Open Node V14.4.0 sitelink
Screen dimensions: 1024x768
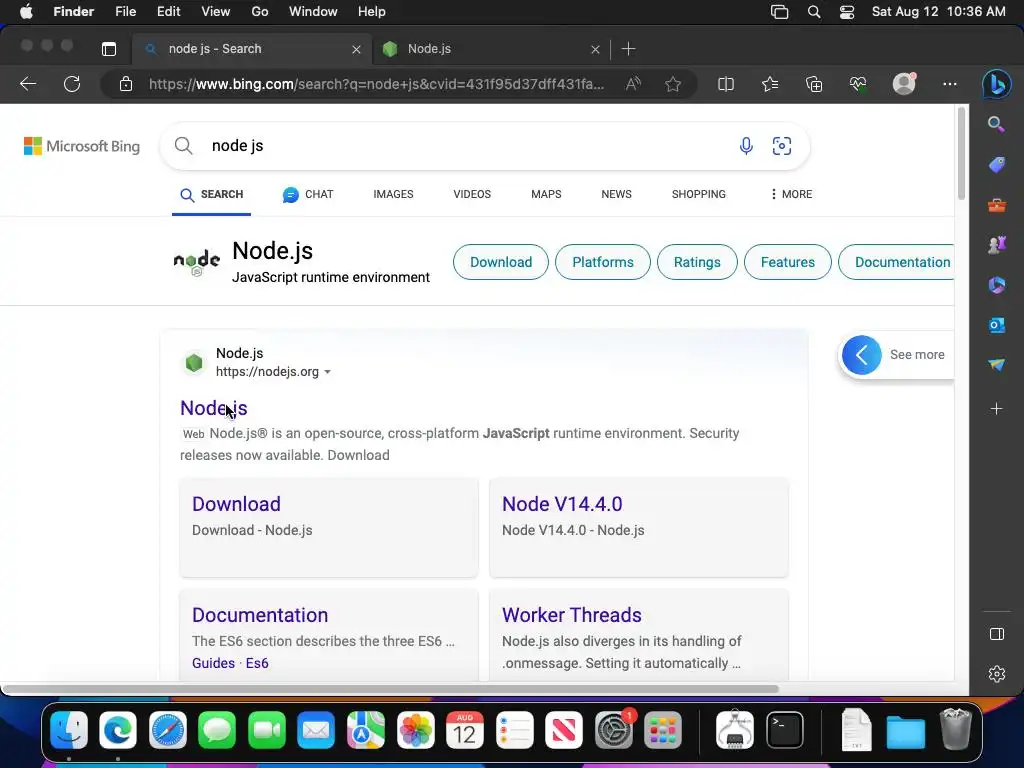pos(562,504)
